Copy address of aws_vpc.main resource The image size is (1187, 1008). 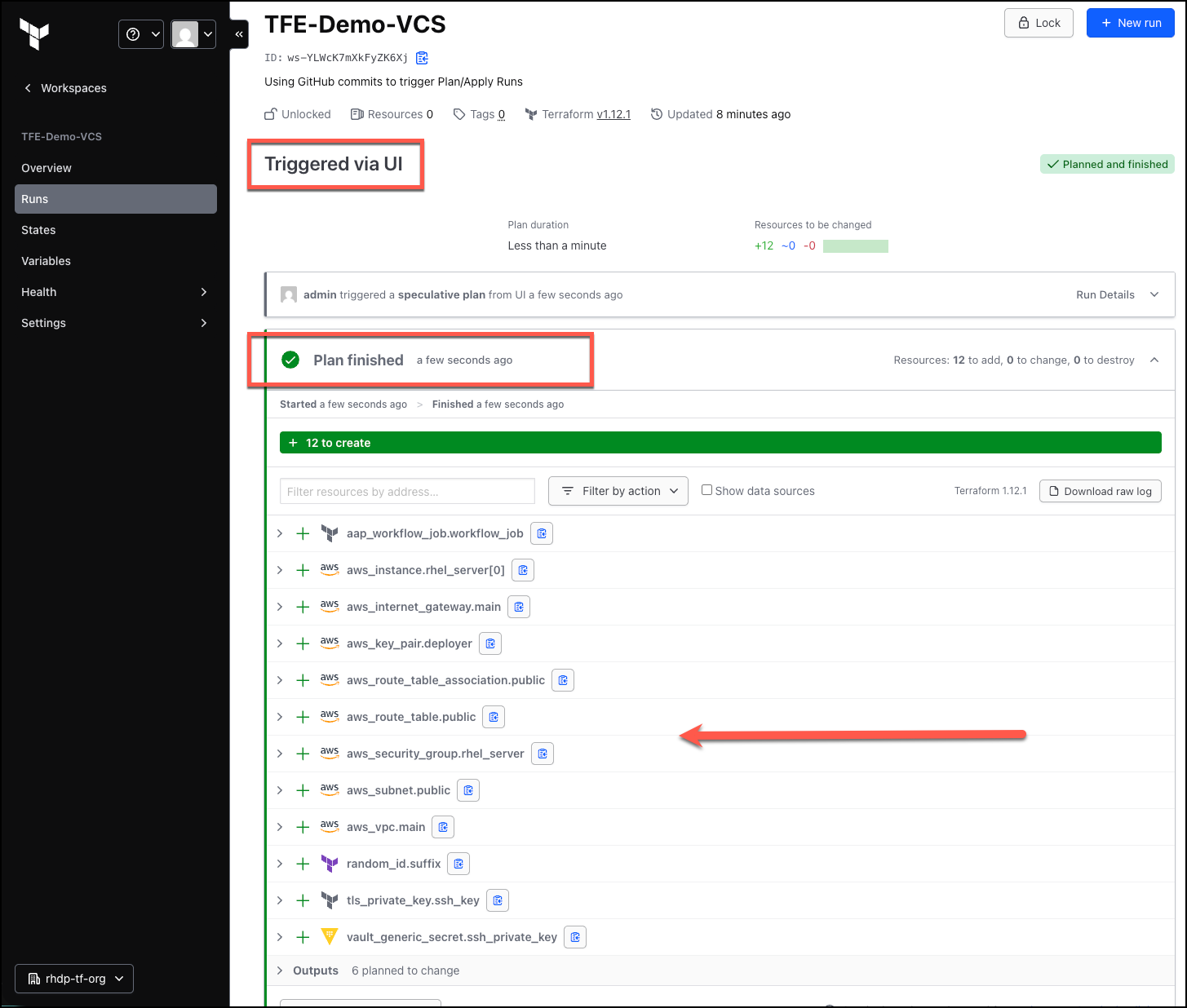coord(443,827)
